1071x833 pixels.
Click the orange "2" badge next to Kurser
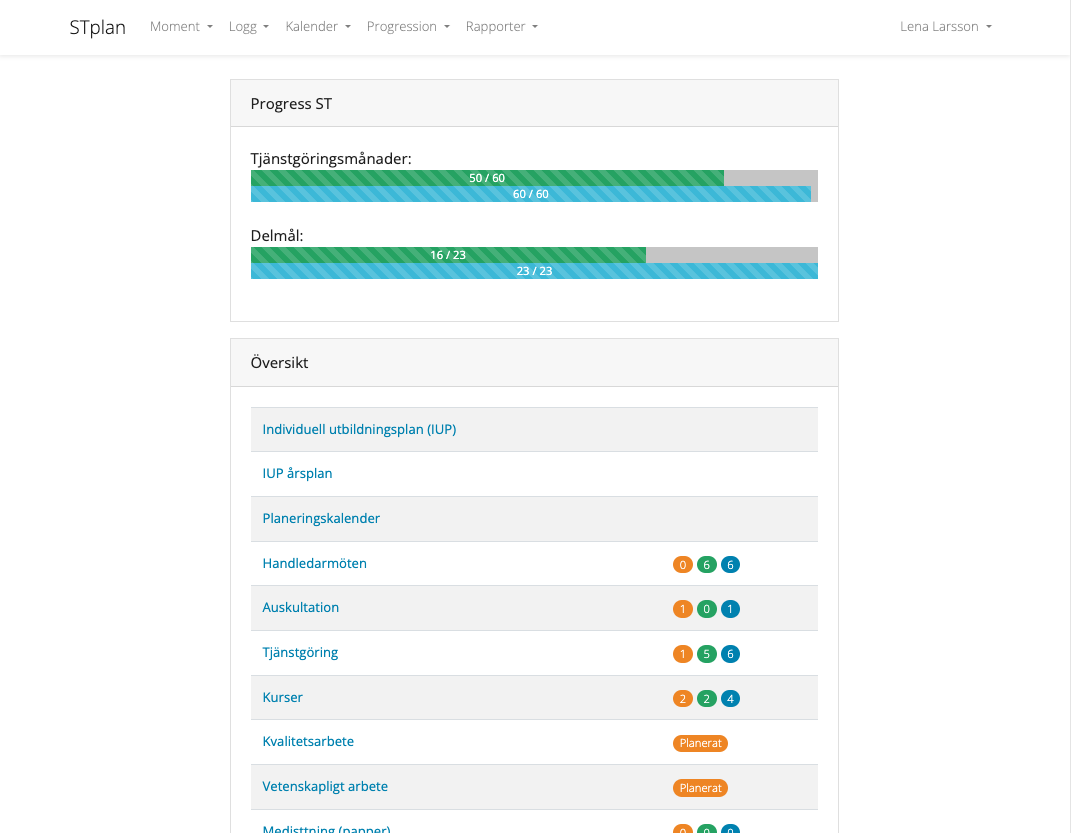pyautogui.click(x=683, y=698)
